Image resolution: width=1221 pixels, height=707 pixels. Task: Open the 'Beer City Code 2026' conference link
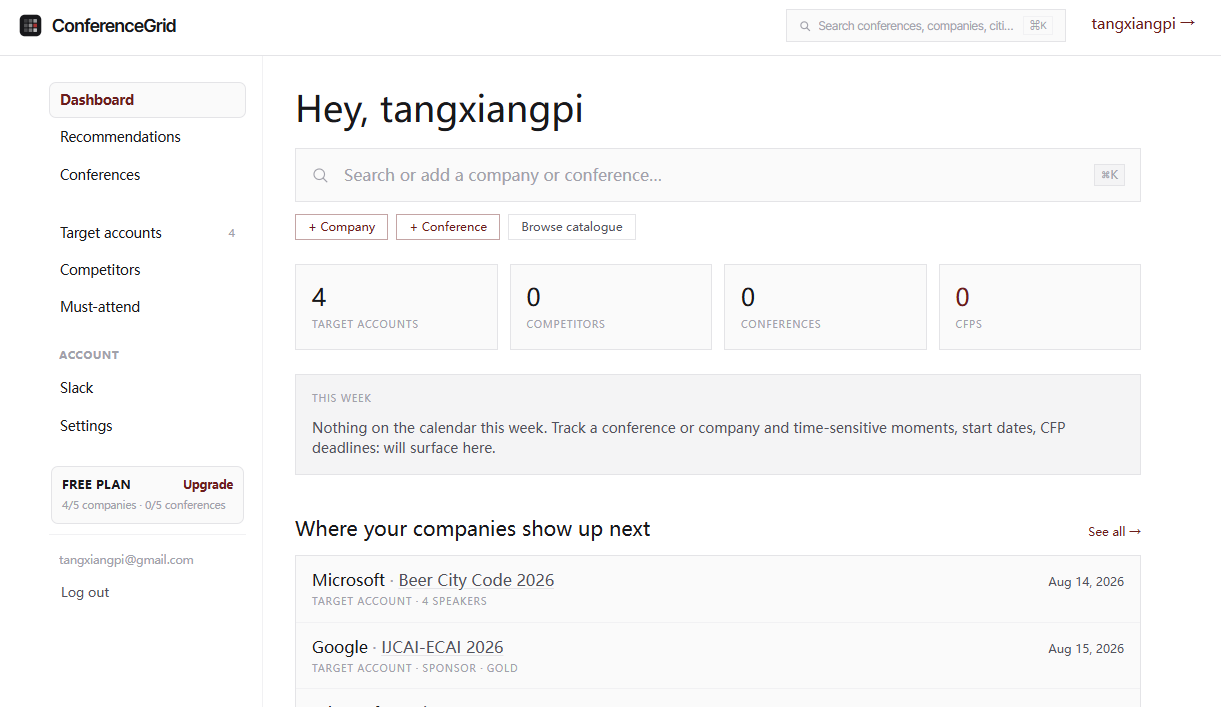point(476,580)
